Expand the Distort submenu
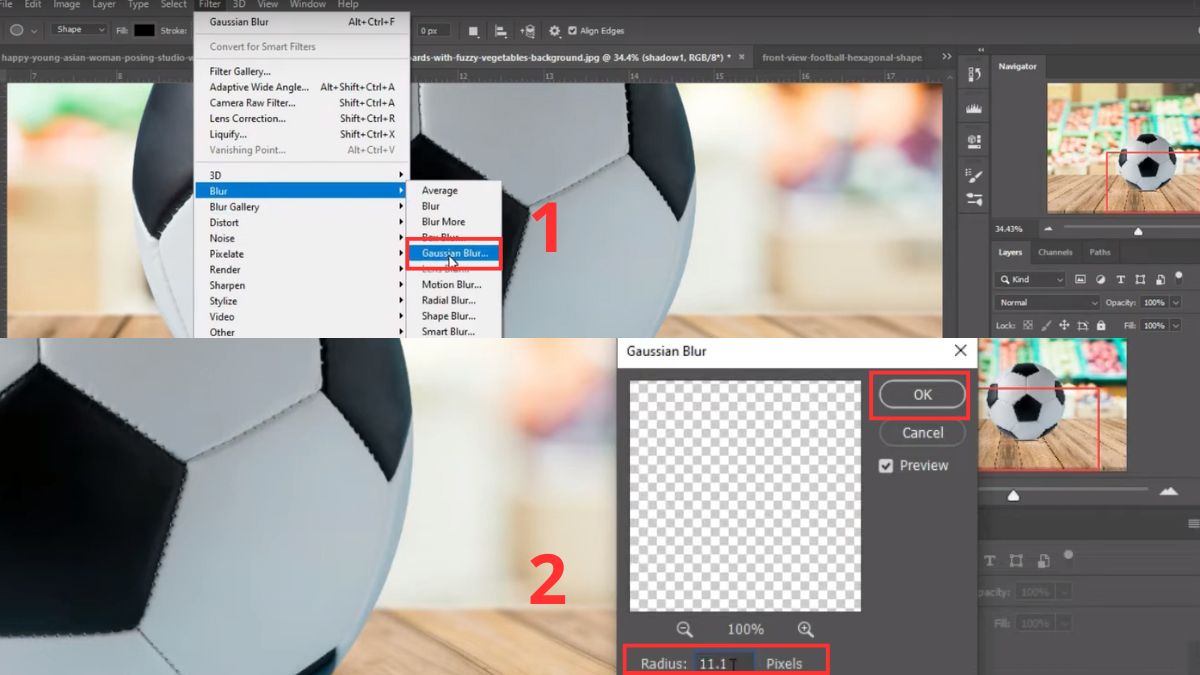Image resolution: width=1200 pixels, height=675 pixels. click(x=301, y=222)
